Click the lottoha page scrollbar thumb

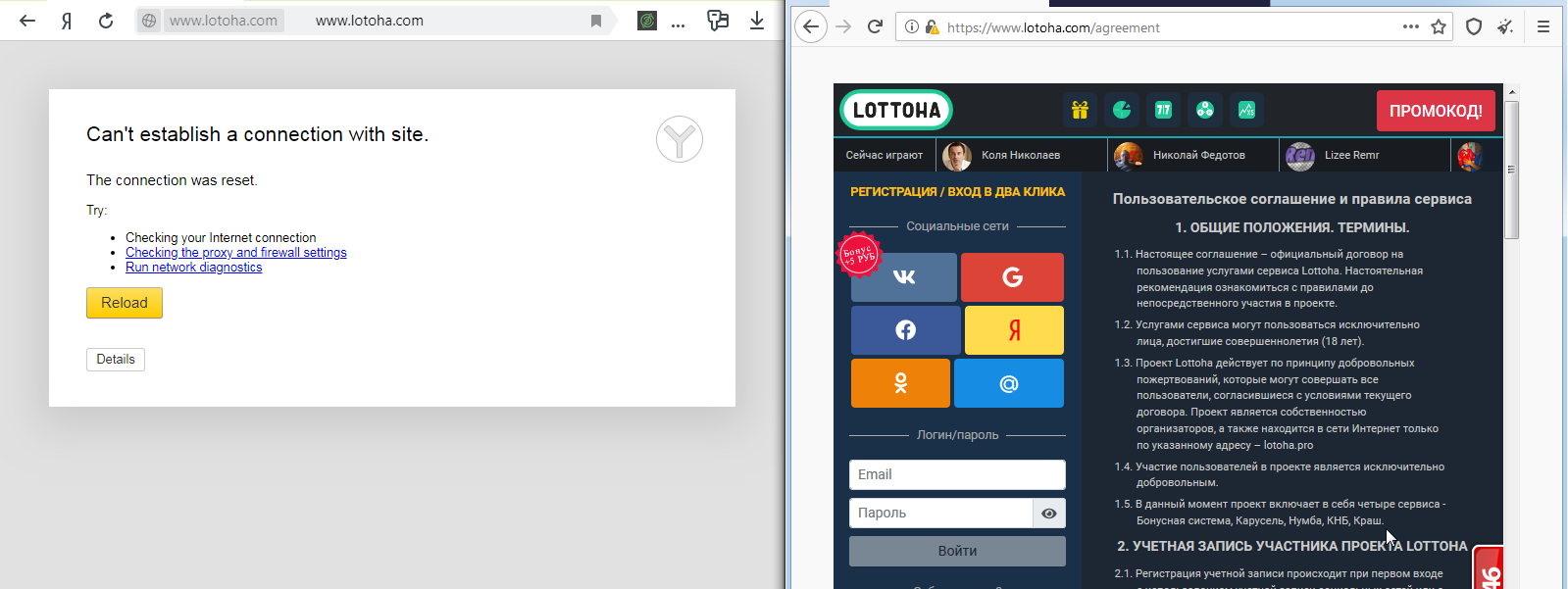(x=1511, y=169)
